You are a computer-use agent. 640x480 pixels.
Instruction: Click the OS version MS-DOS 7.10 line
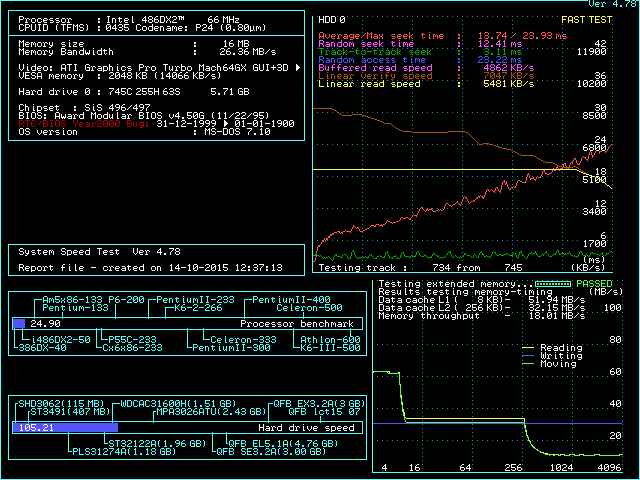coord(144,132)
